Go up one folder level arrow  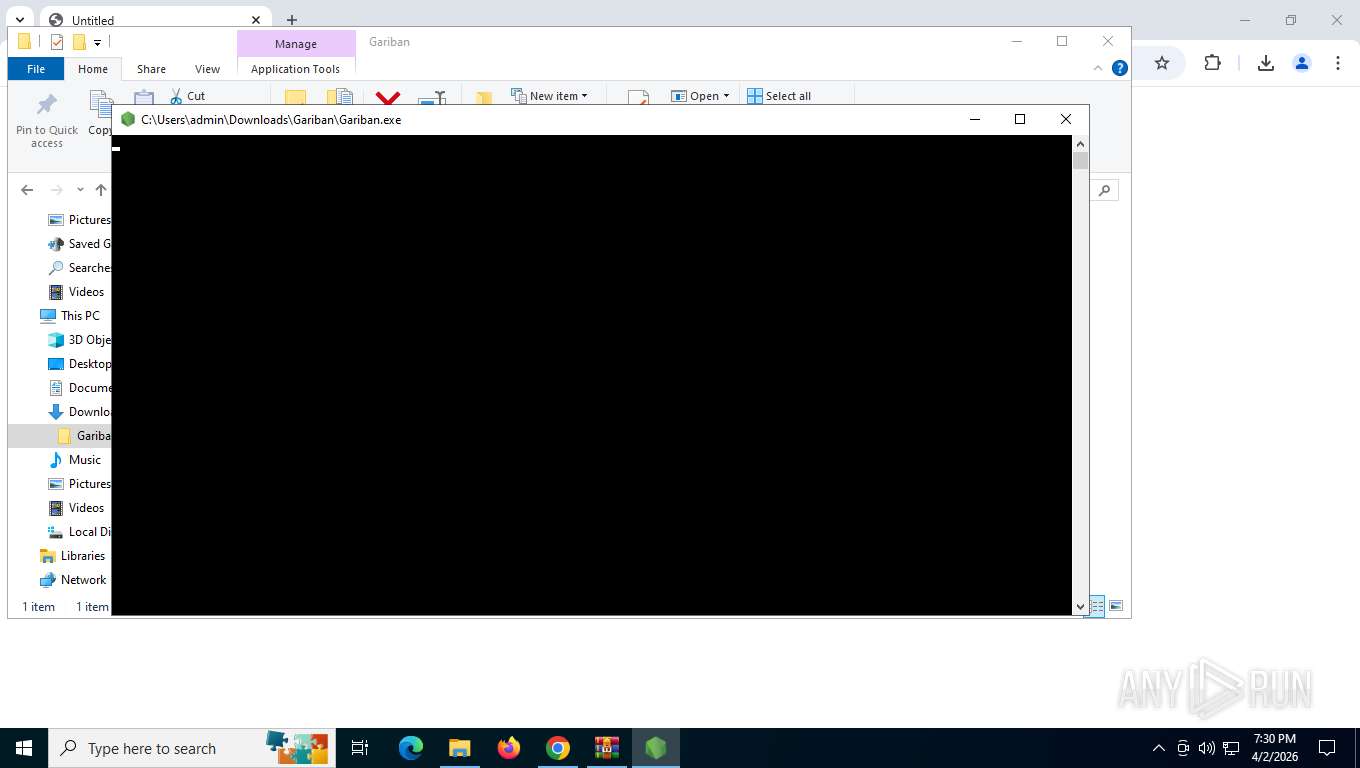[x=100, y=190]
